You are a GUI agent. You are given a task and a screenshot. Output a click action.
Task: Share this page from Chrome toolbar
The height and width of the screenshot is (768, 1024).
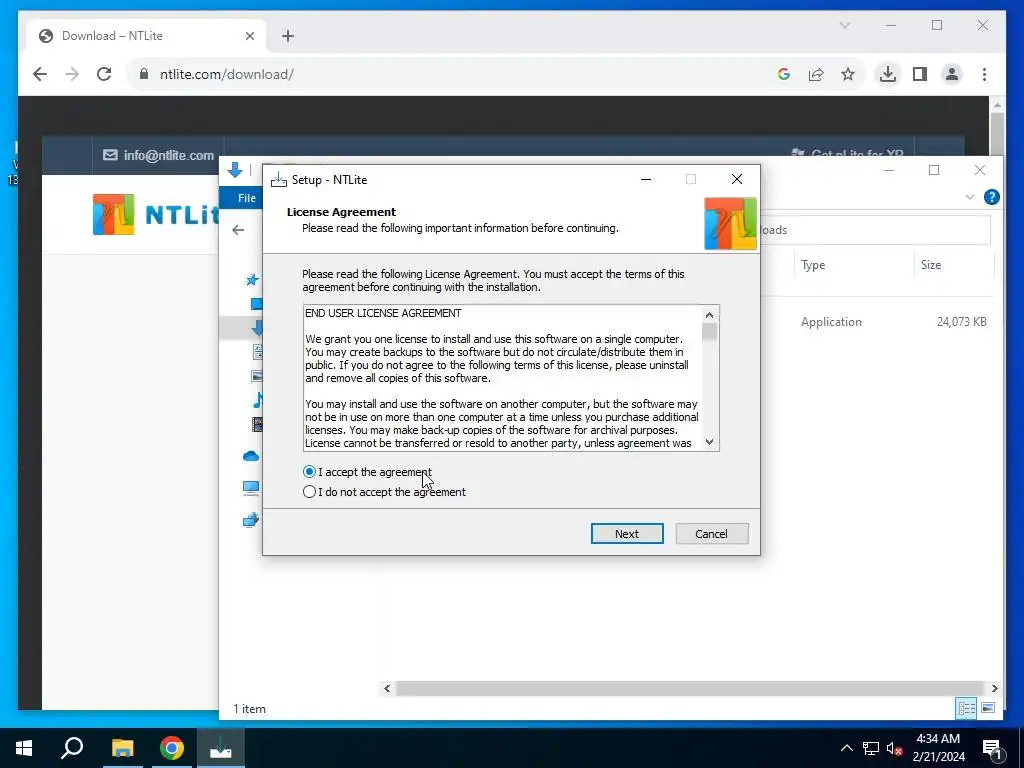(x=816, y=74)
